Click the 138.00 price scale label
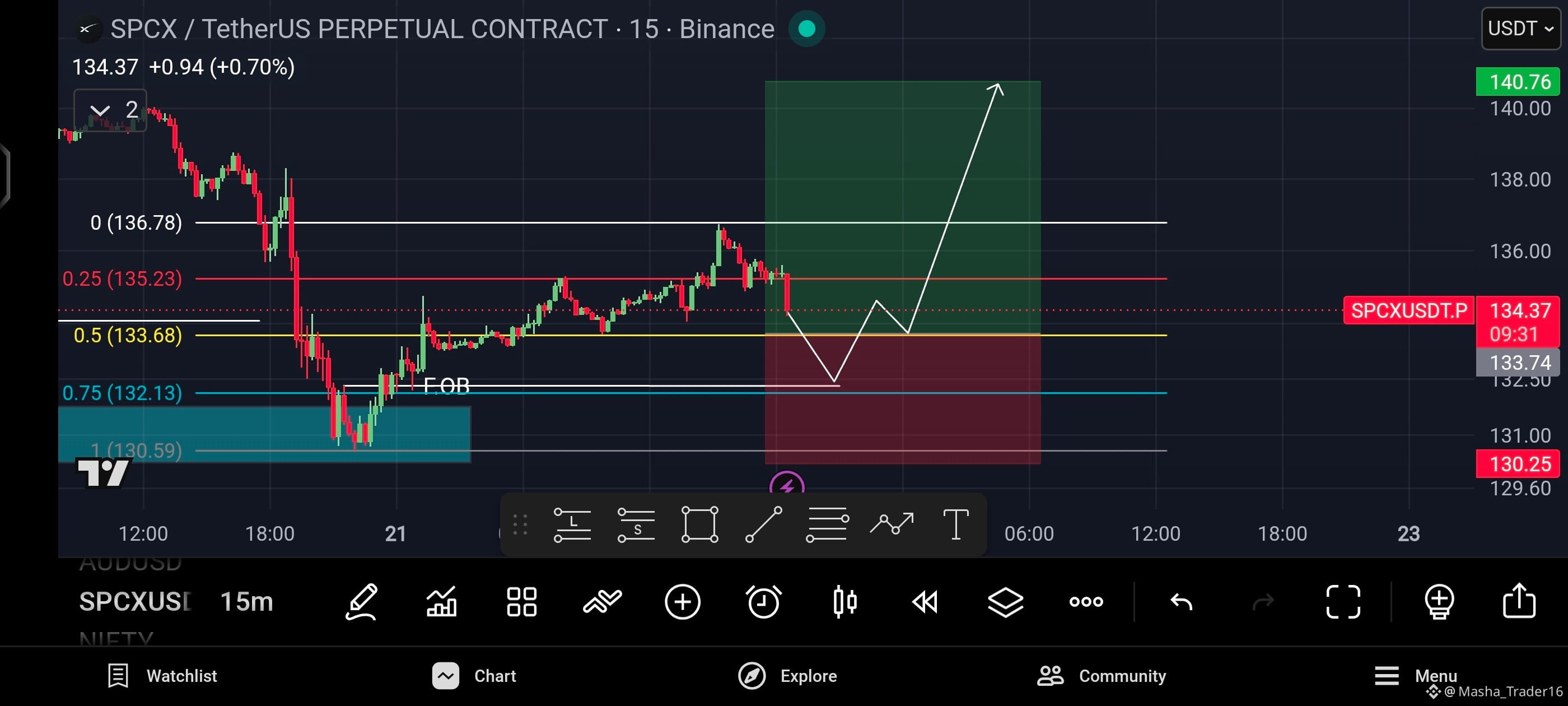 point(1520,180)
